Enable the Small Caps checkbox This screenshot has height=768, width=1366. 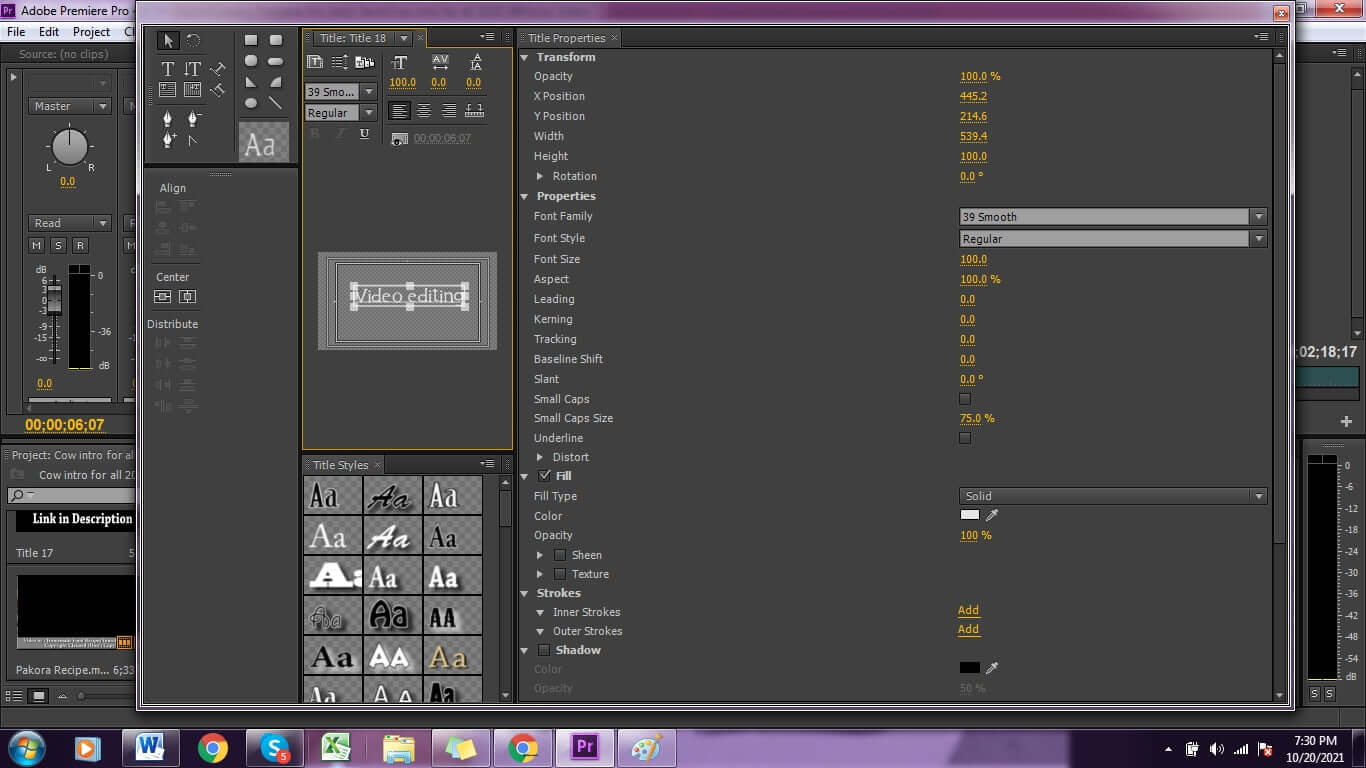(965, 399)
